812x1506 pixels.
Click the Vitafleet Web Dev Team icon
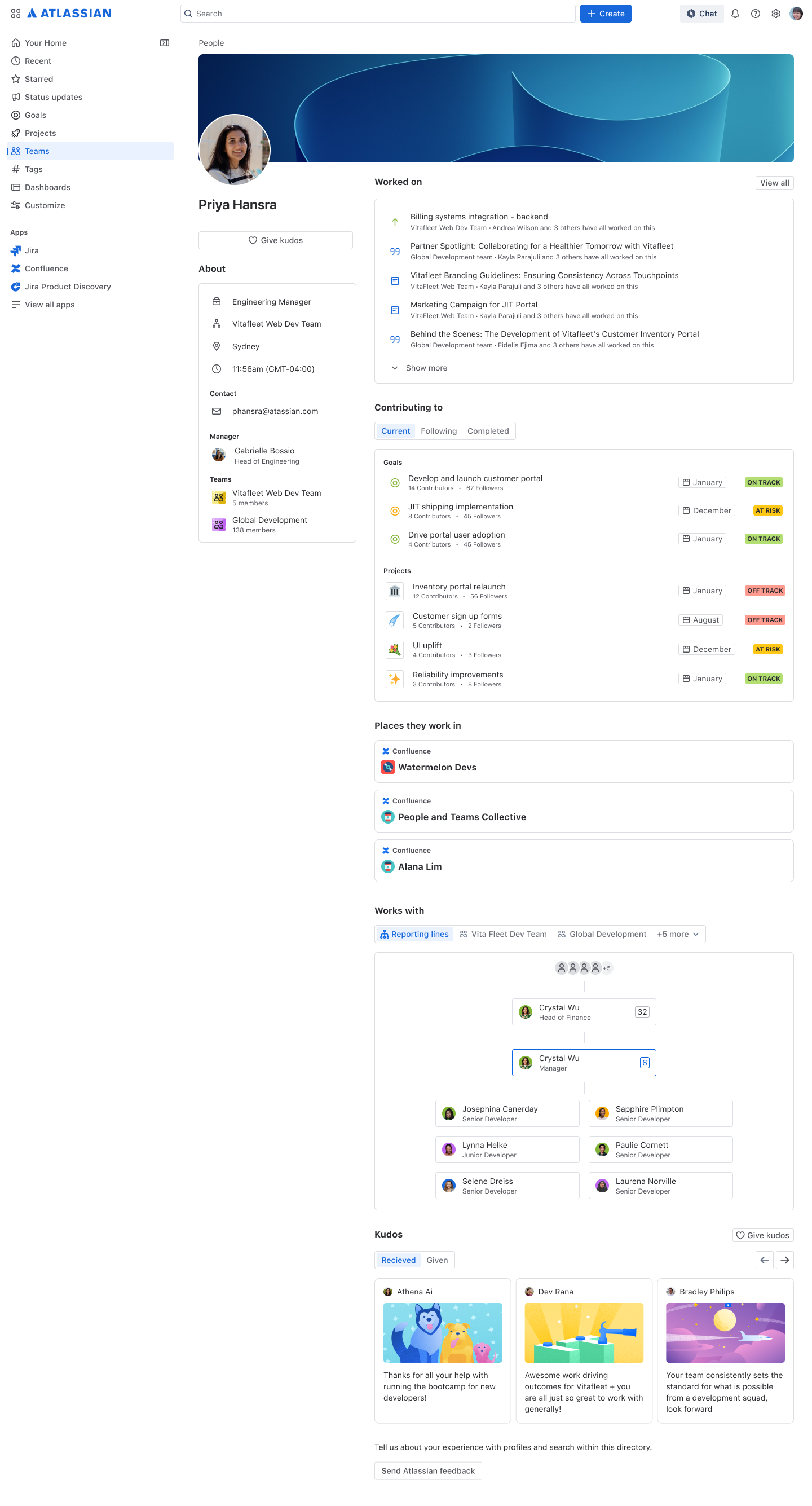pos(219,497)
